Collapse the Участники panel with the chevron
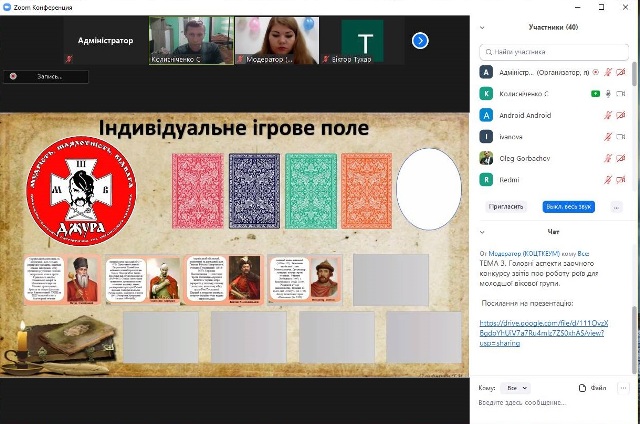 [482, 28]
